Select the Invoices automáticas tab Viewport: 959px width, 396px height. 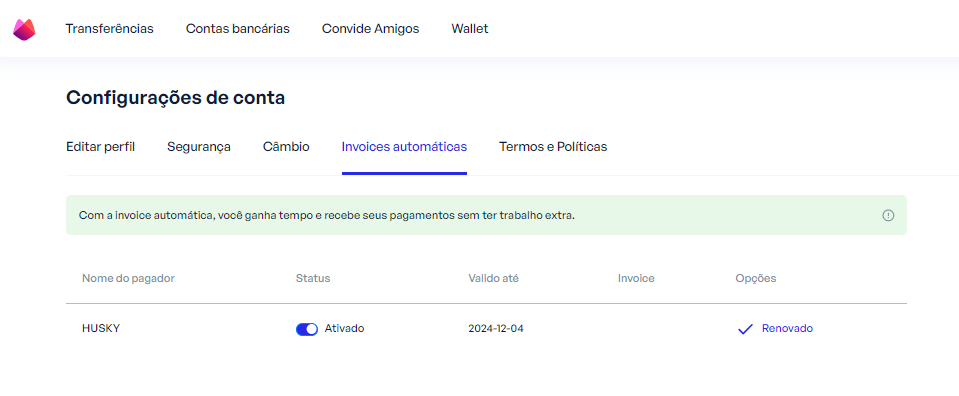tap(404, 147)
